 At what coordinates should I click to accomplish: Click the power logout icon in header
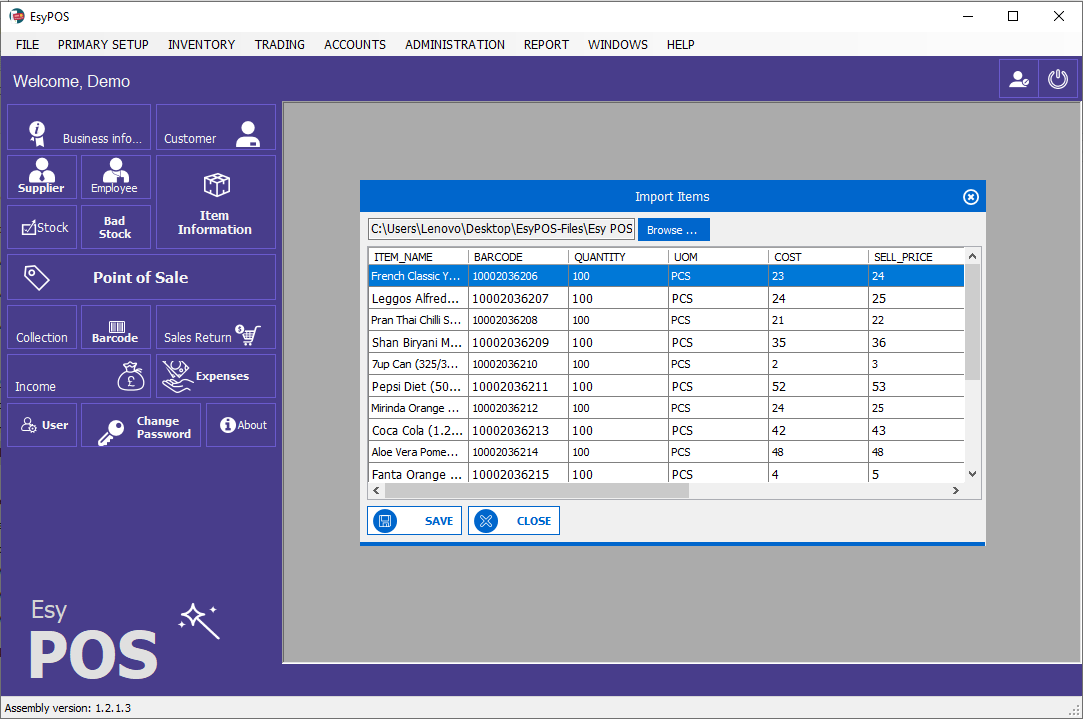pyautogui.click(x=1057, y=79)
